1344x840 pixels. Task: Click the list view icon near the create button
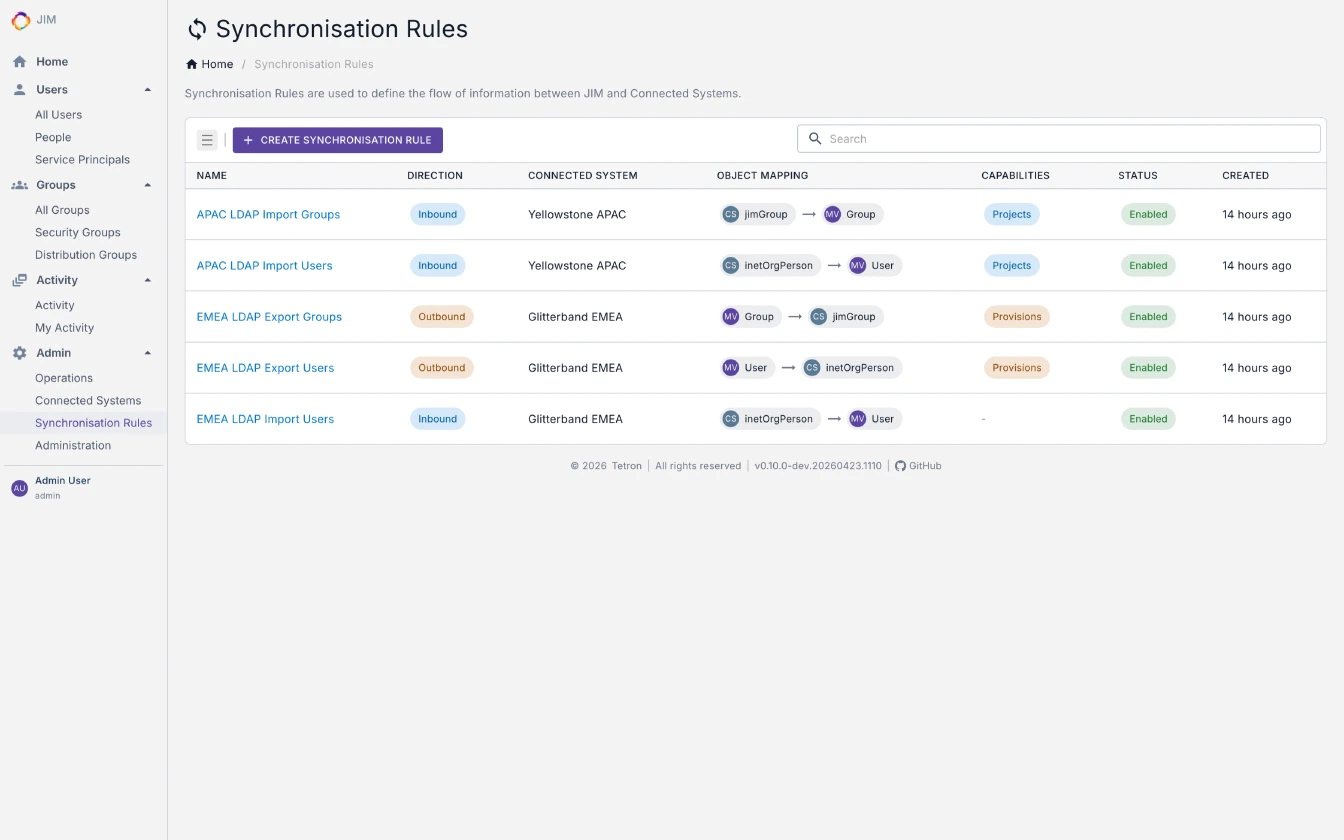pyautogui.click(x=207, y=140)
